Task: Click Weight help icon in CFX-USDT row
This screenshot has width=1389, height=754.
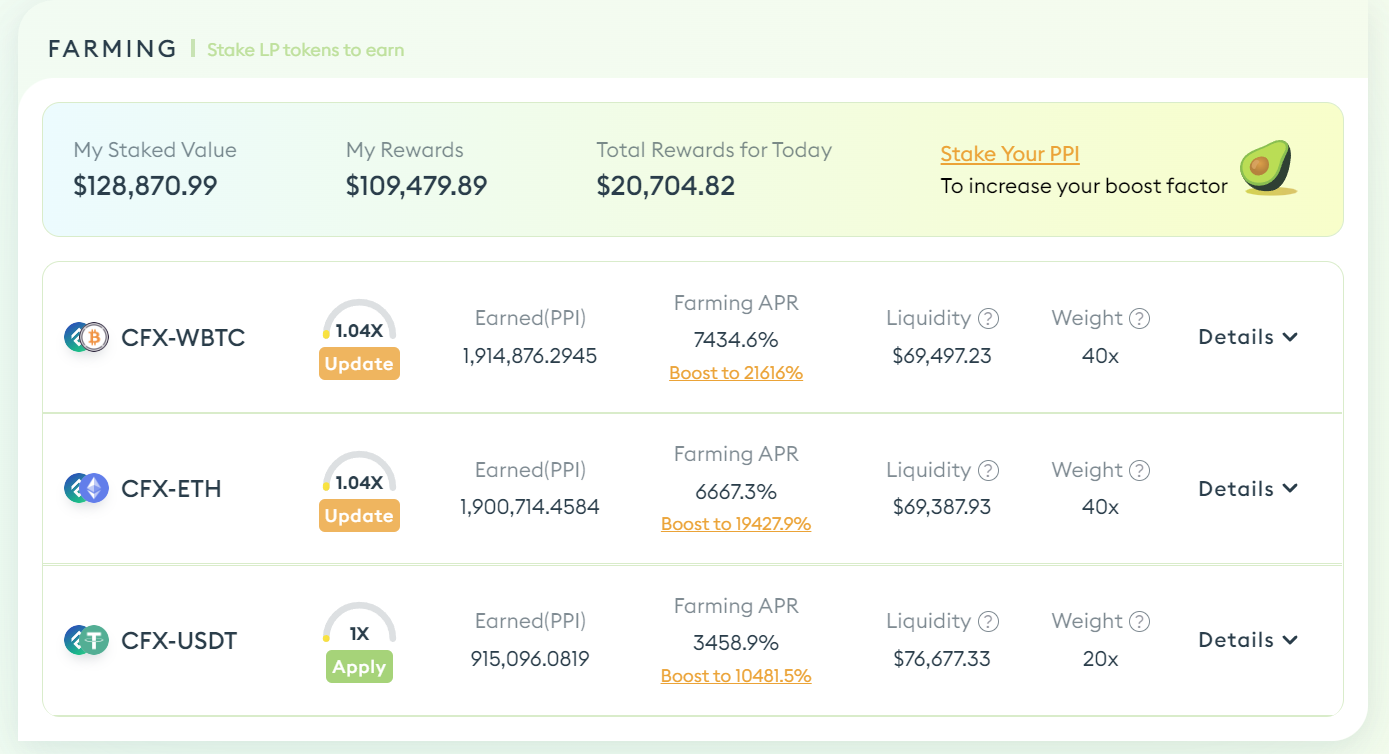Action: pos(1139,622)
